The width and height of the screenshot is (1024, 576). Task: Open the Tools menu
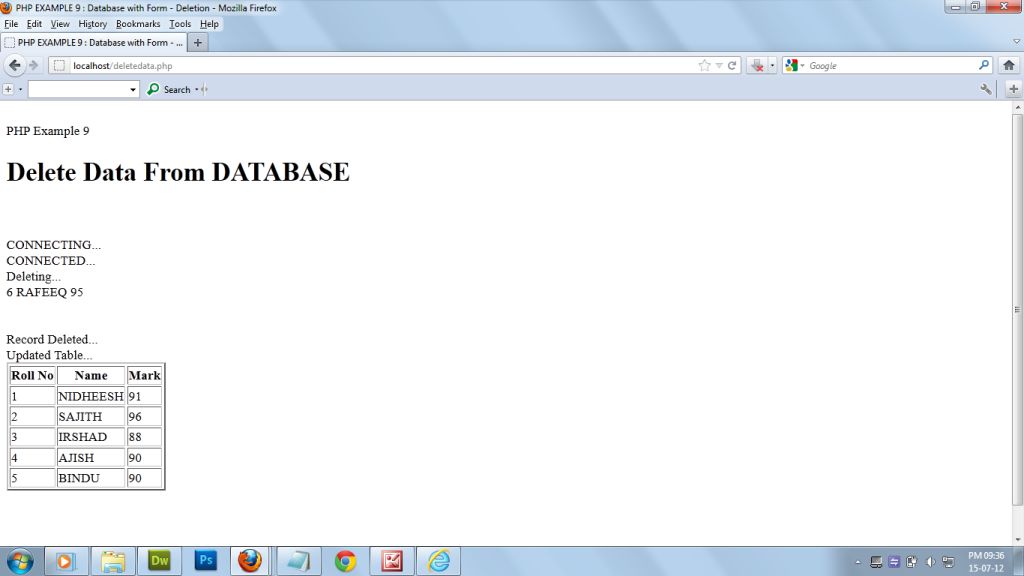(x=180, y=24)
